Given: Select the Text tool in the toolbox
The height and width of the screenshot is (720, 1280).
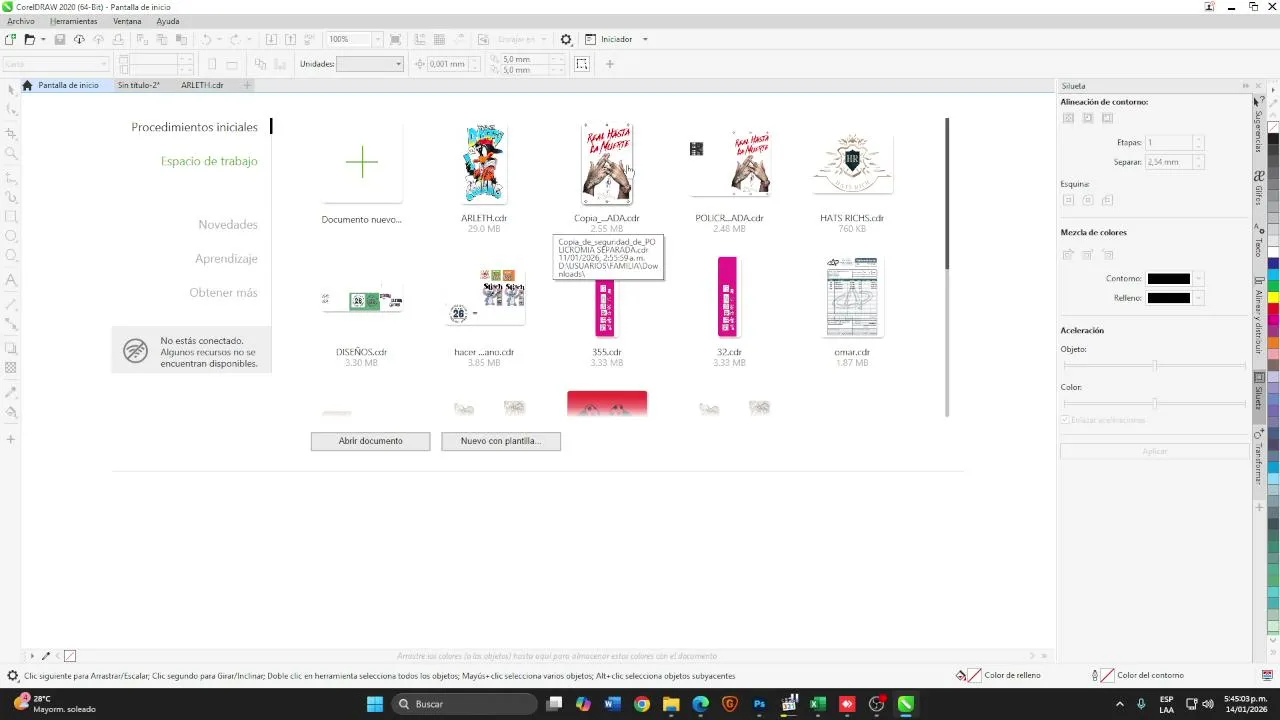Looking at the screenshot, I should (x=11, y=280).
